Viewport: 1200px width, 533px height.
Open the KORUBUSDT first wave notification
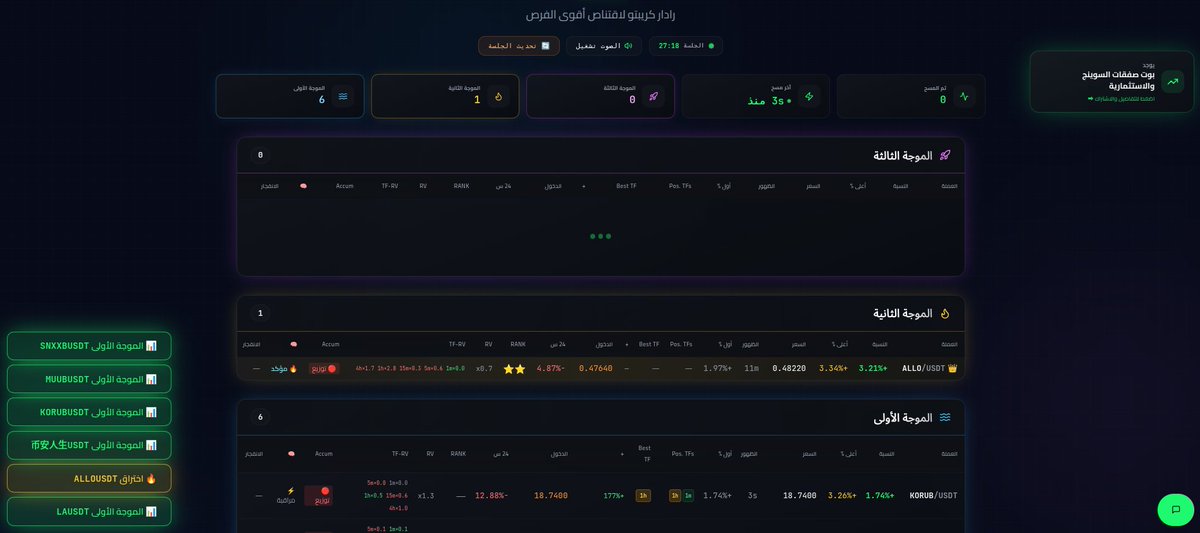pos(89,412)
